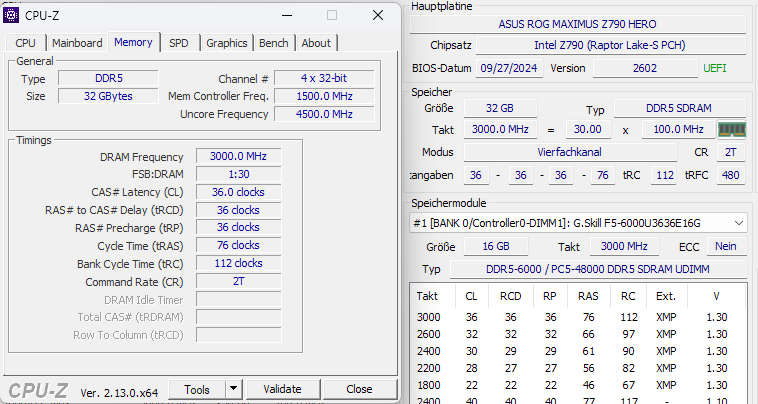Viewport: 758px width, 404px height.
Task: Click the Tools button
Action: pos(197,390)
